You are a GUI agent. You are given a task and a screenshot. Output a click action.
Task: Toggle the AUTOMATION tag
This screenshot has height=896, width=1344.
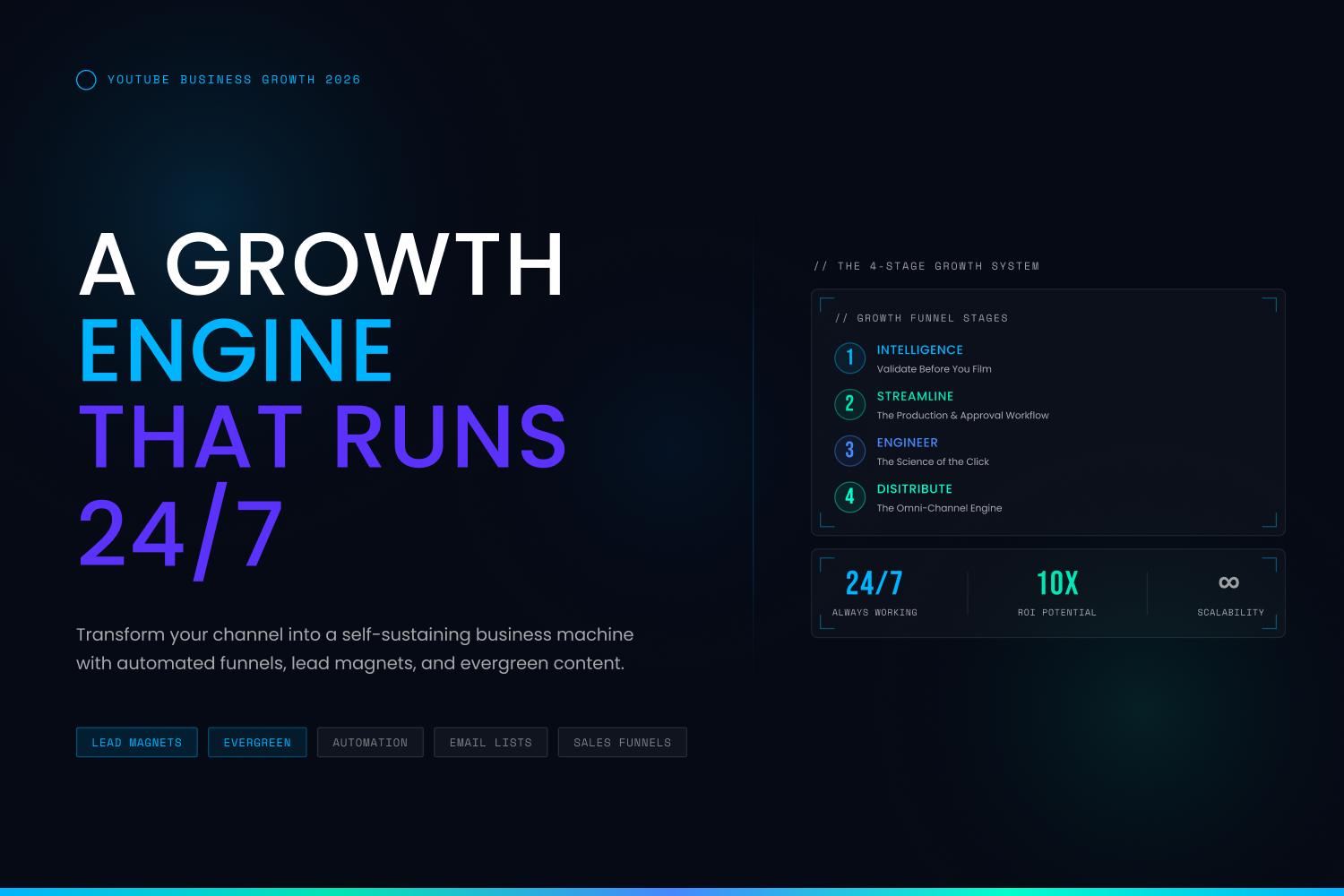pos(370,742)
